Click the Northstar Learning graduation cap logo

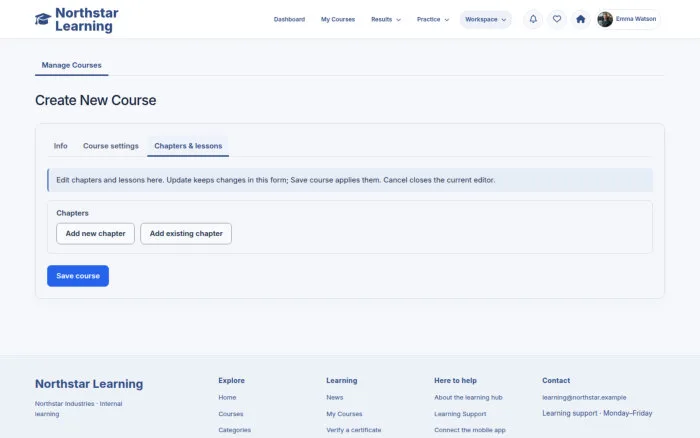pyautogui.click(x=43, y=19)
